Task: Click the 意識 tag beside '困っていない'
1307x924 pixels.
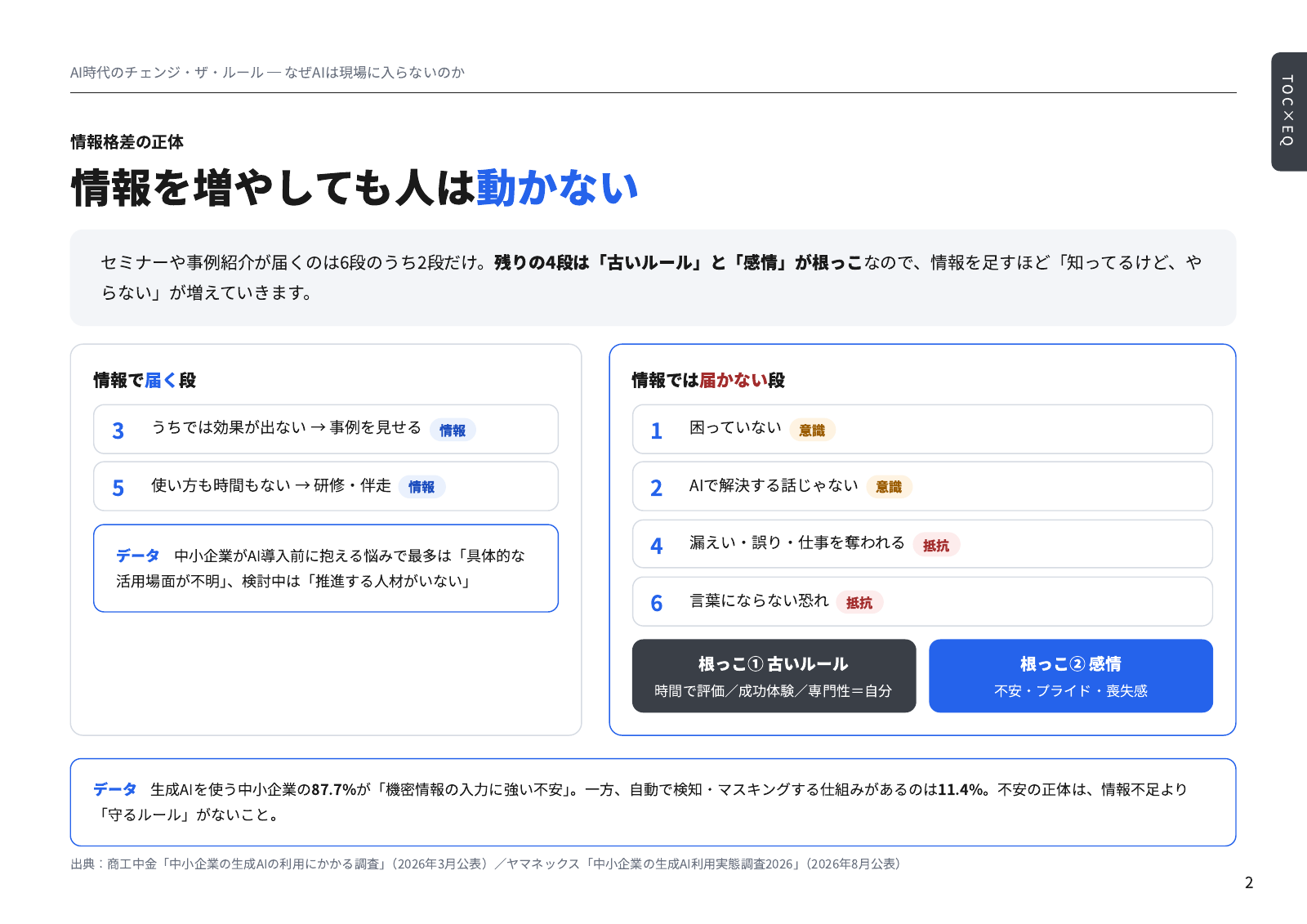Action: tap(812, 431)
